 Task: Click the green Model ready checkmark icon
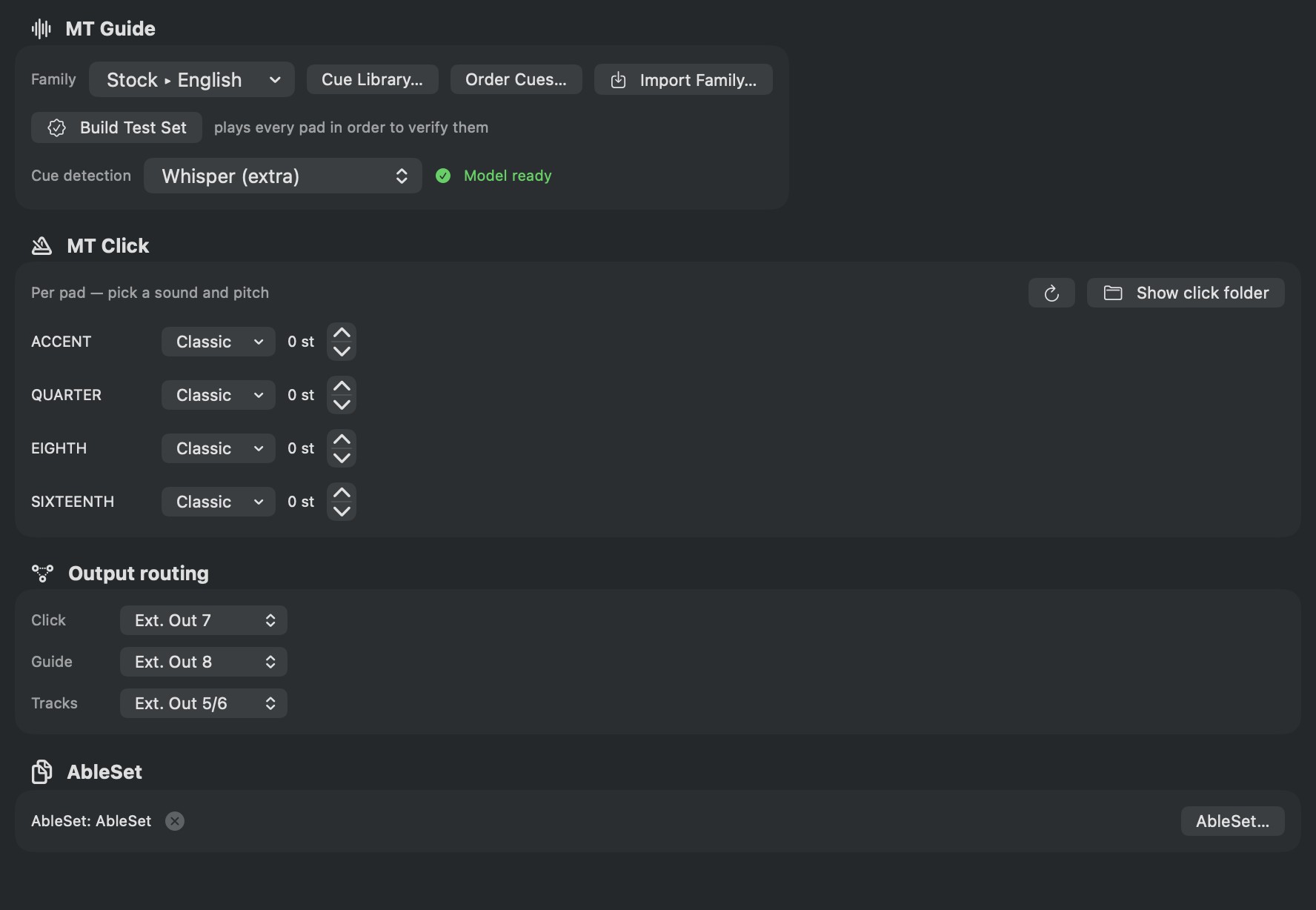pos(443,176)
